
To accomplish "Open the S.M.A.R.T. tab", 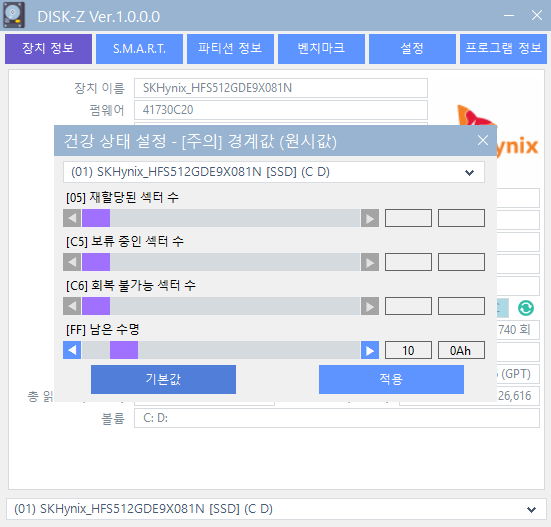I will click(x=140, y=48).
